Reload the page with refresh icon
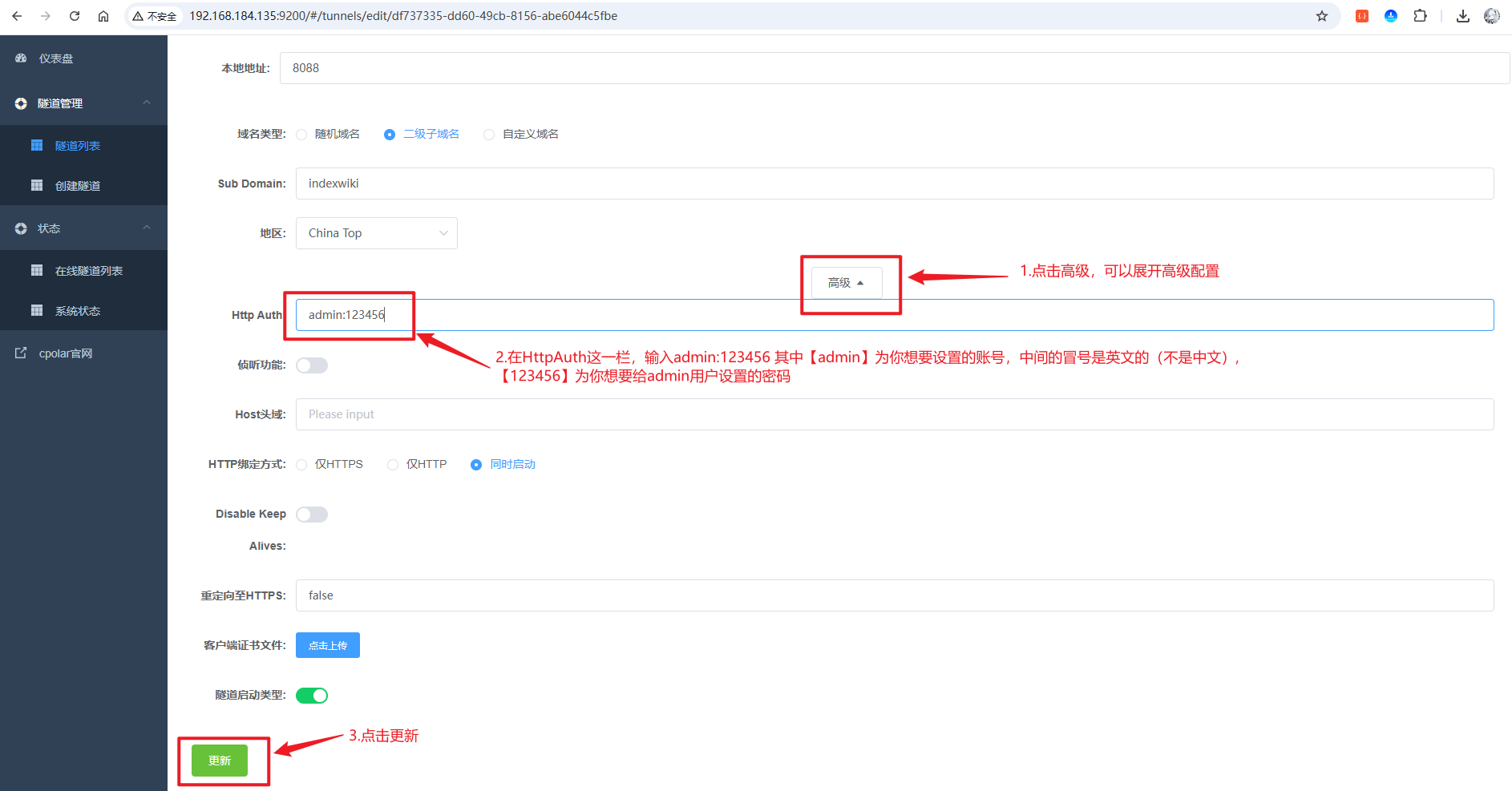Viewport: 1512px width, 791px height. [75, 16]
